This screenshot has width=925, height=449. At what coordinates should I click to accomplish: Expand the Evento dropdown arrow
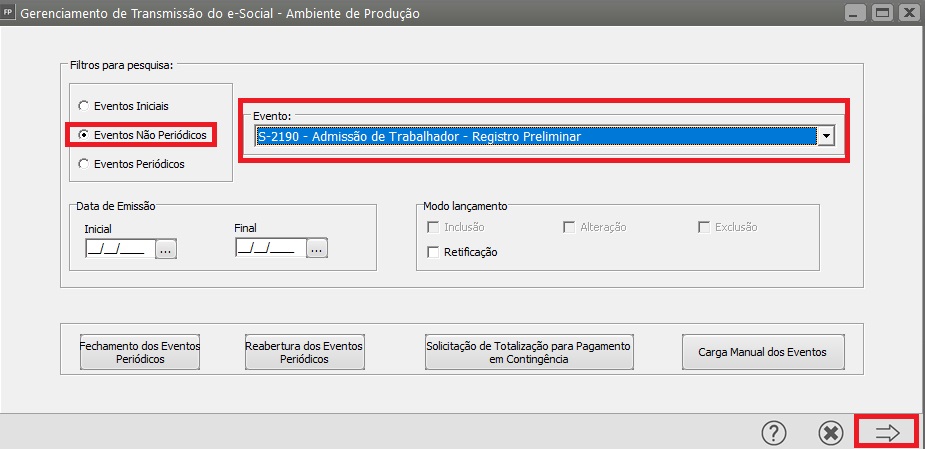coord(826,136)
